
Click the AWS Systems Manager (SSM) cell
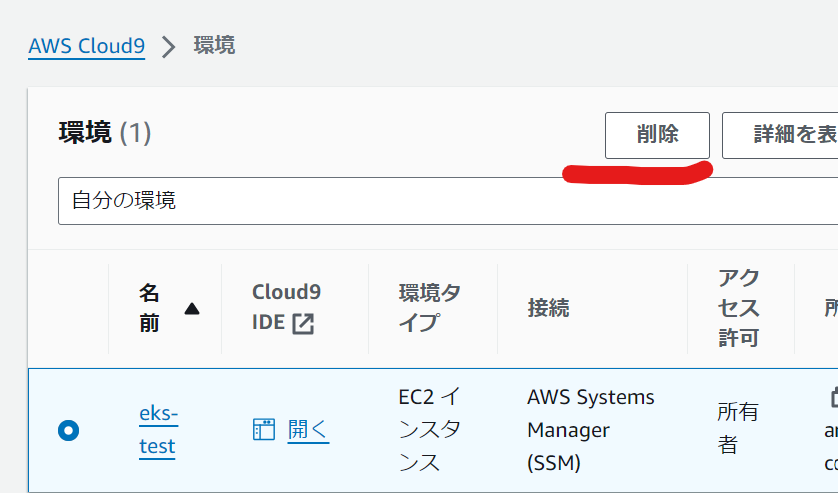click(591, 430)
